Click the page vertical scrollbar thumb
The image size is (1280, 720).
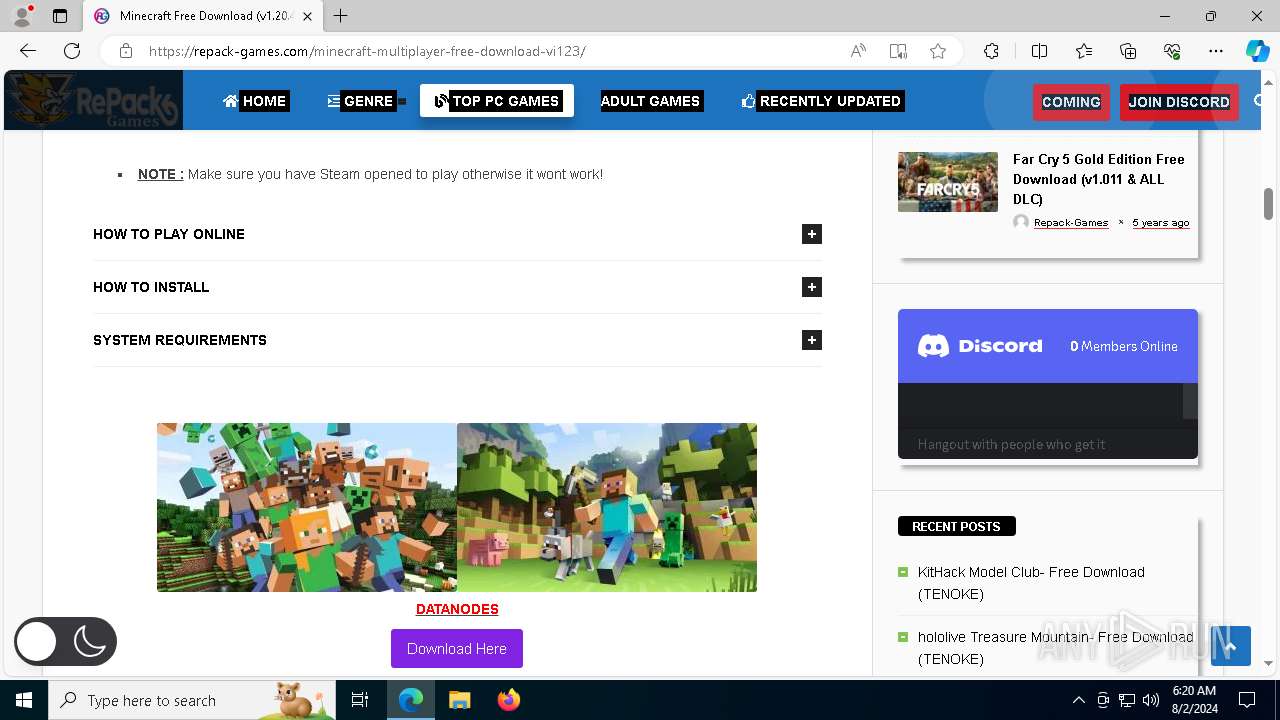(1268, 203)
